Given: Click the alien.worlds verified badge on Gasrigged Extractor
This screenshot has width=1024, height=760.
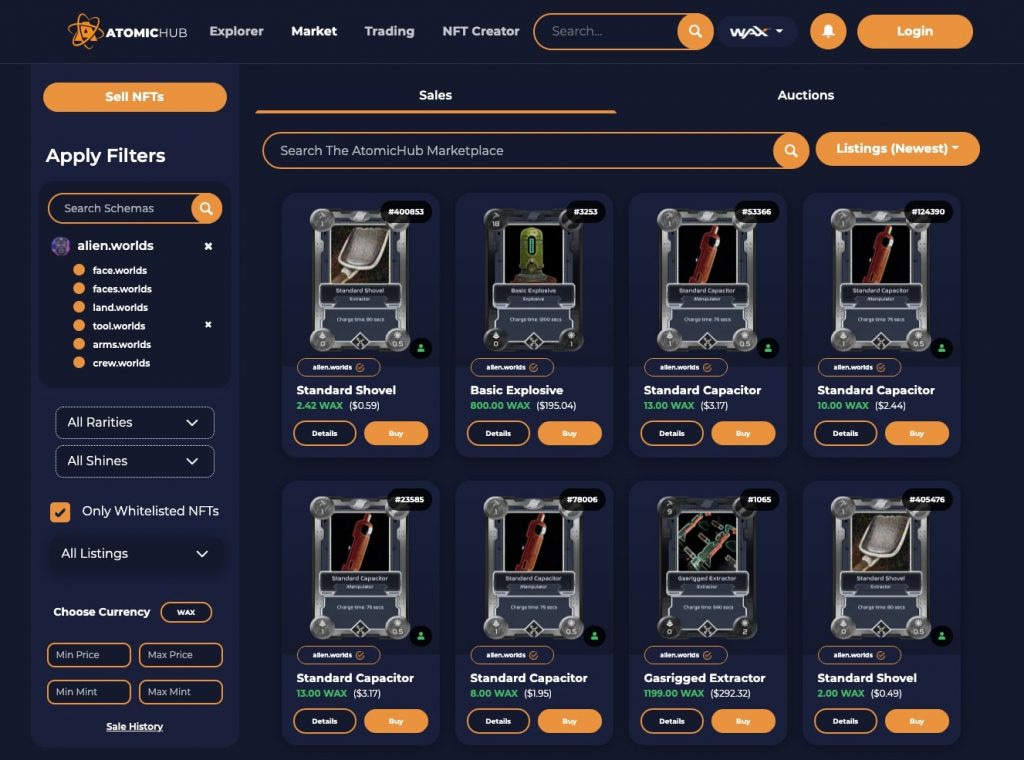Looking at the screenshot, I should tap(686, 655).
